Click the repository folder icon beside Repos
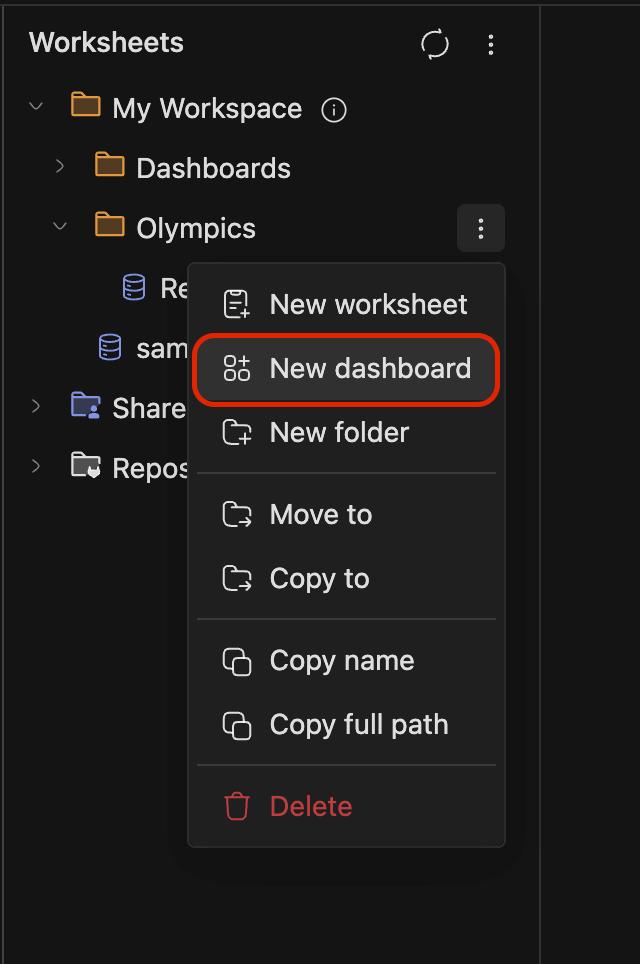640x964 pixels. point(85,466)
